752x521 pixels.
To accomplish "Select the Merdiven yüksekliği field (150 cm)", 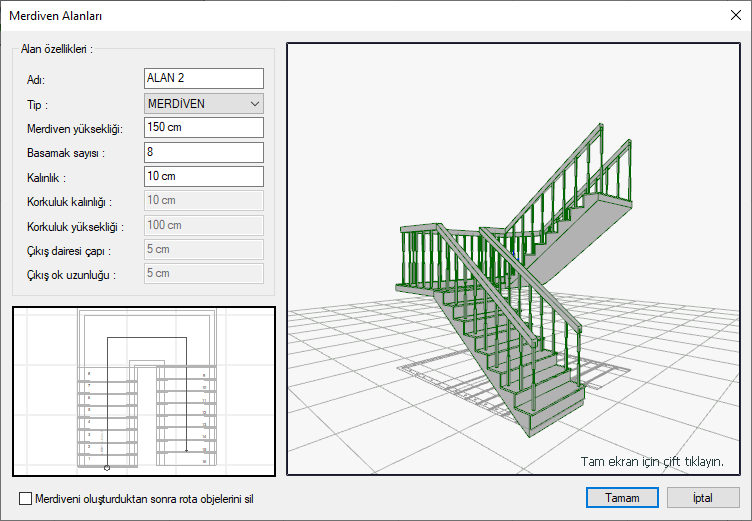I will (x=203, y=127).
